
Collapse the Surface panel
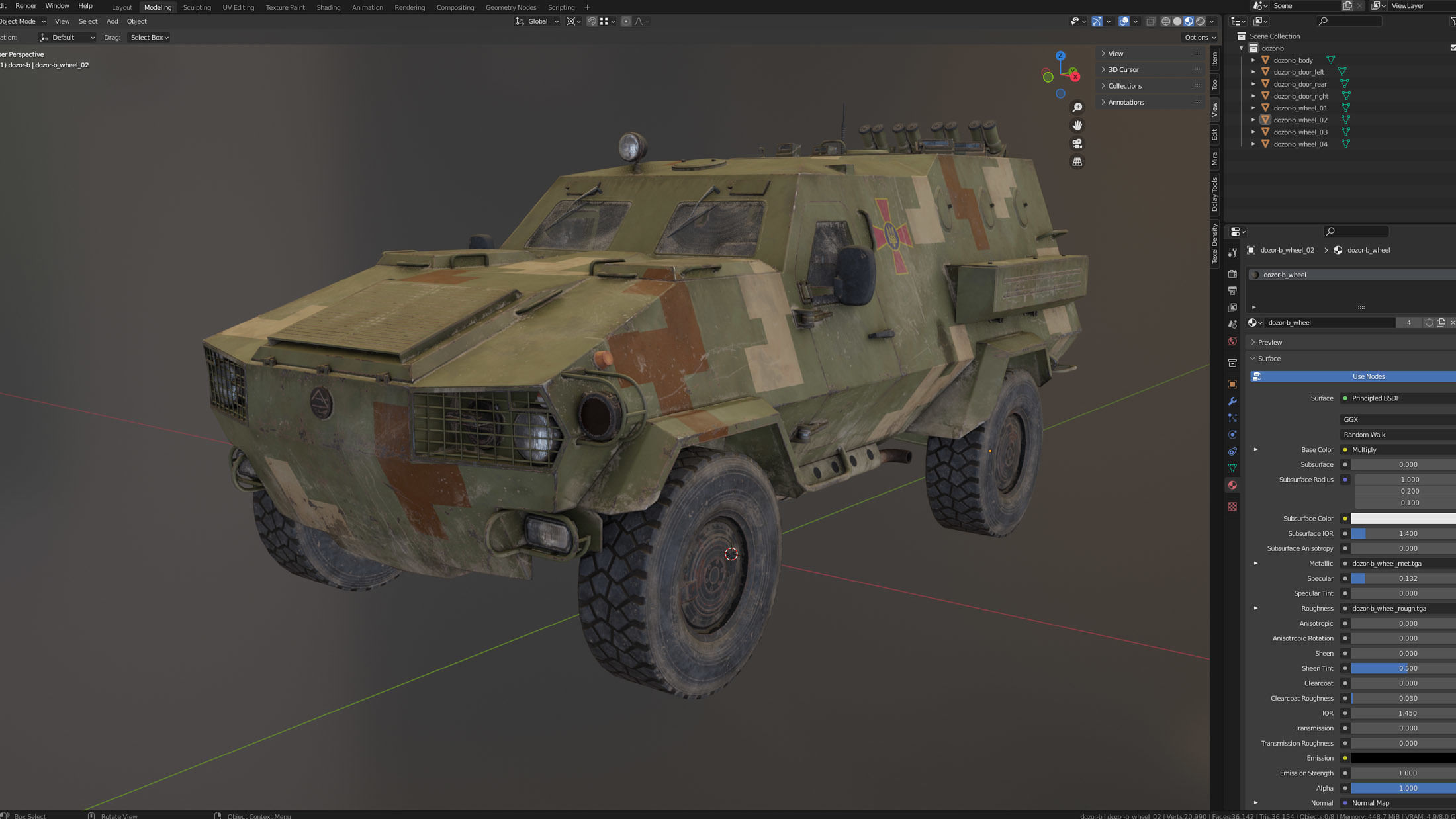1350,359
